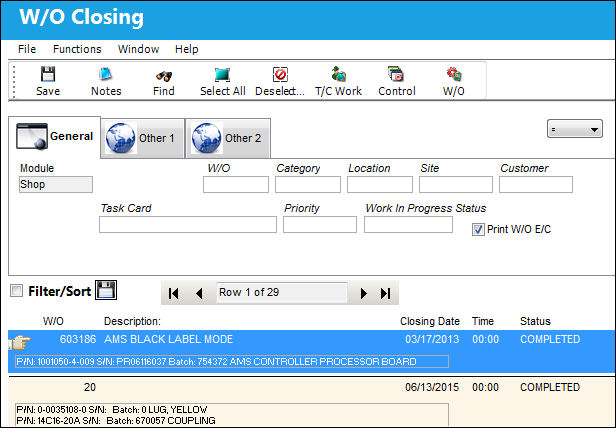Click the Time column header
616x428 pixels.
pyautogui.click(x=482, y=321)
